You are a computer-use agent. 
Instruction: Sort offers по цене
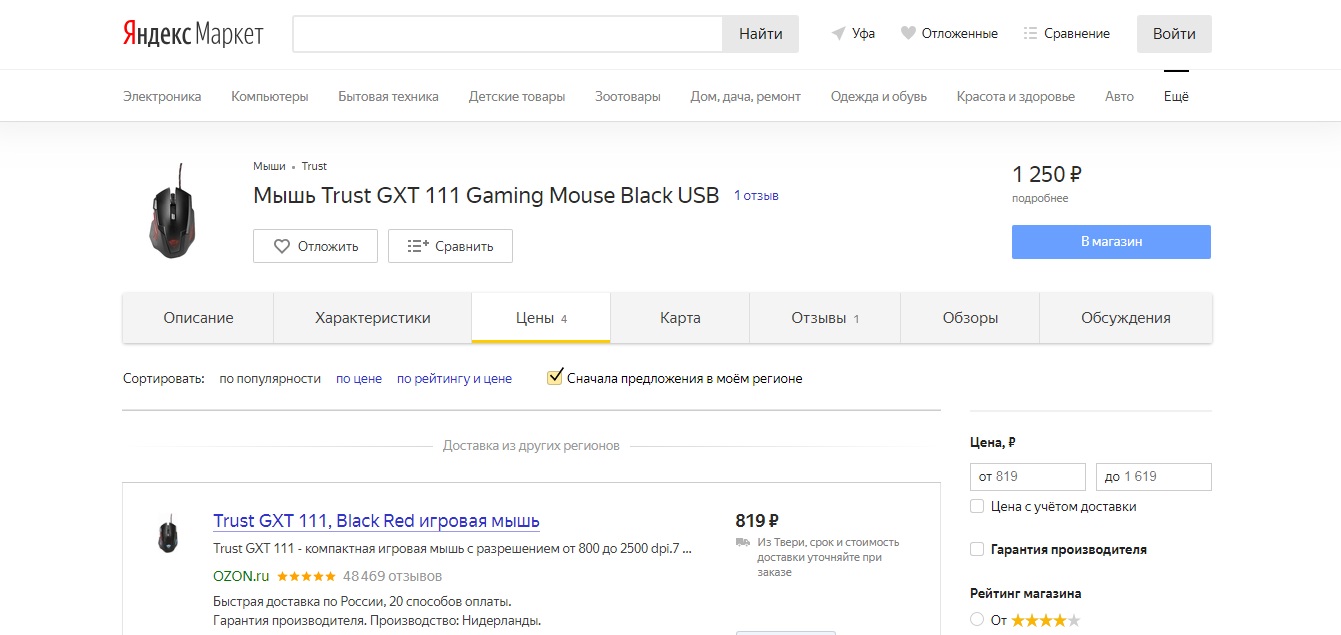click(359, 379)
